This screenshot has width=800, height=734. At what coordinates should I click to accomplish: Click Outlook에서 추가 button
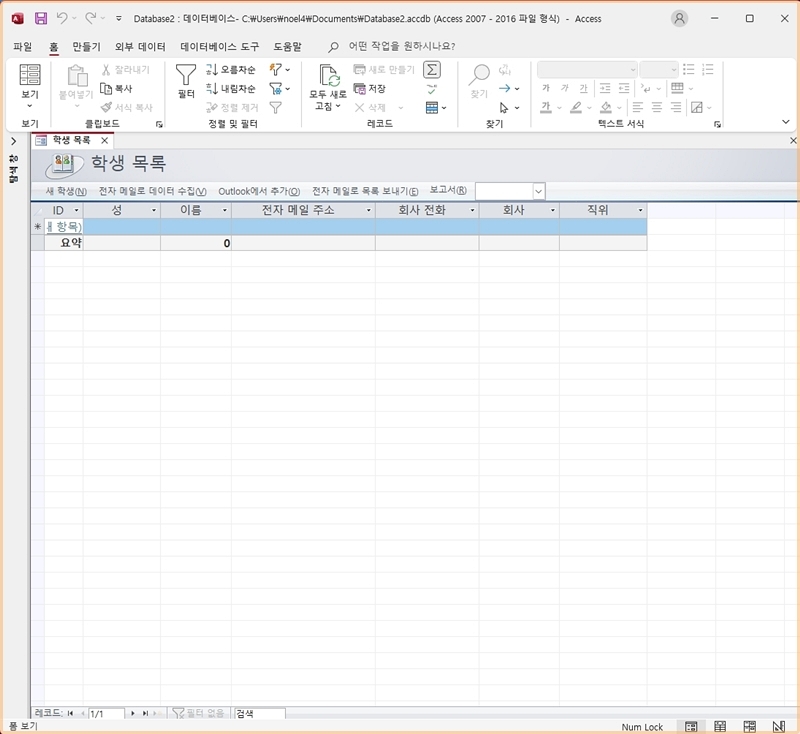pos(259,191)
